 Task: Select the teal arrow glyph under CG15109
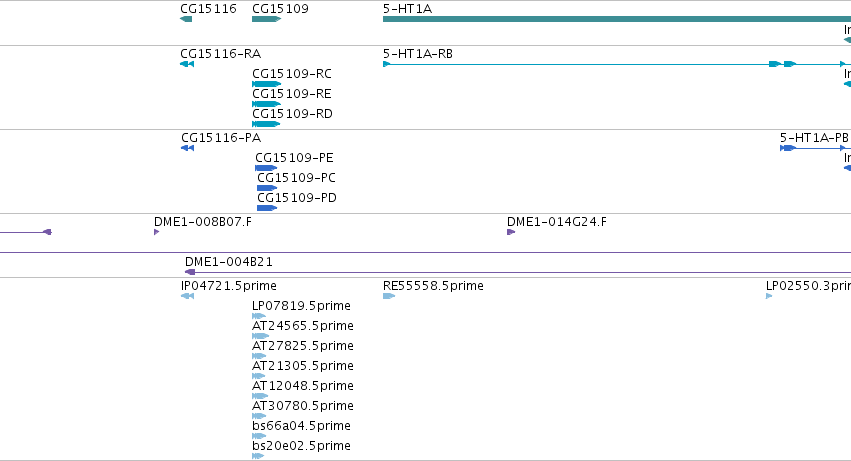(x=266, y=19)
